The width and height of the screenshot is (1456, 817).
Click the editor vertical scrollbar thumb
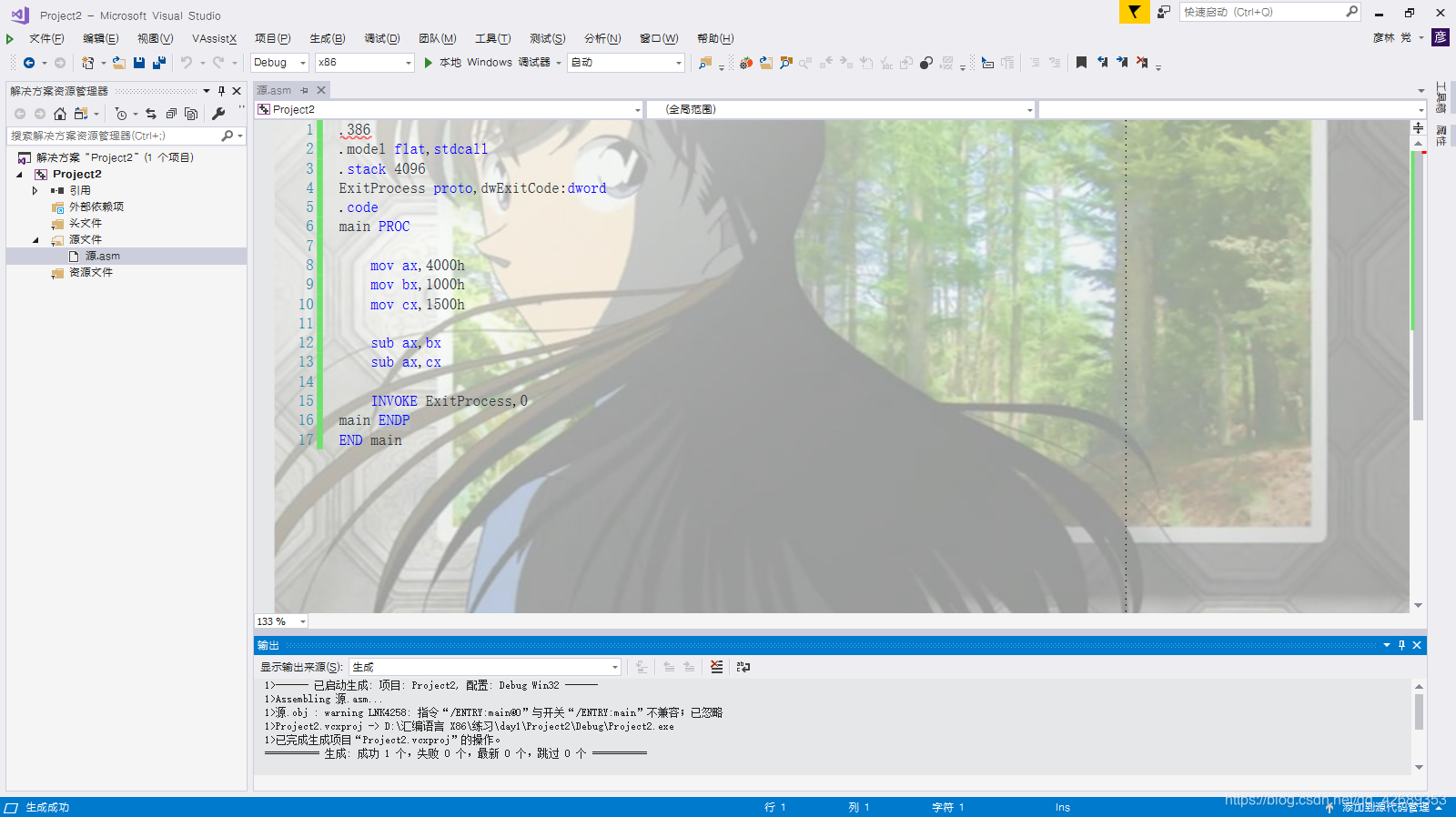(1418, 287)
